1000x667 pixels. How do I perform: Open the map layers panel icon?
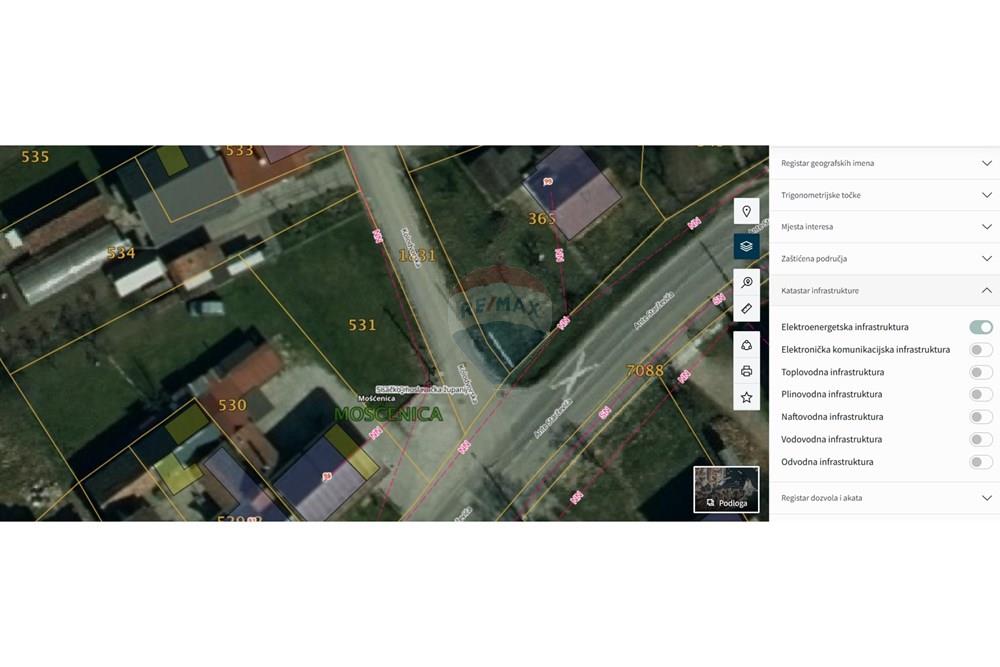coord(746,246)
